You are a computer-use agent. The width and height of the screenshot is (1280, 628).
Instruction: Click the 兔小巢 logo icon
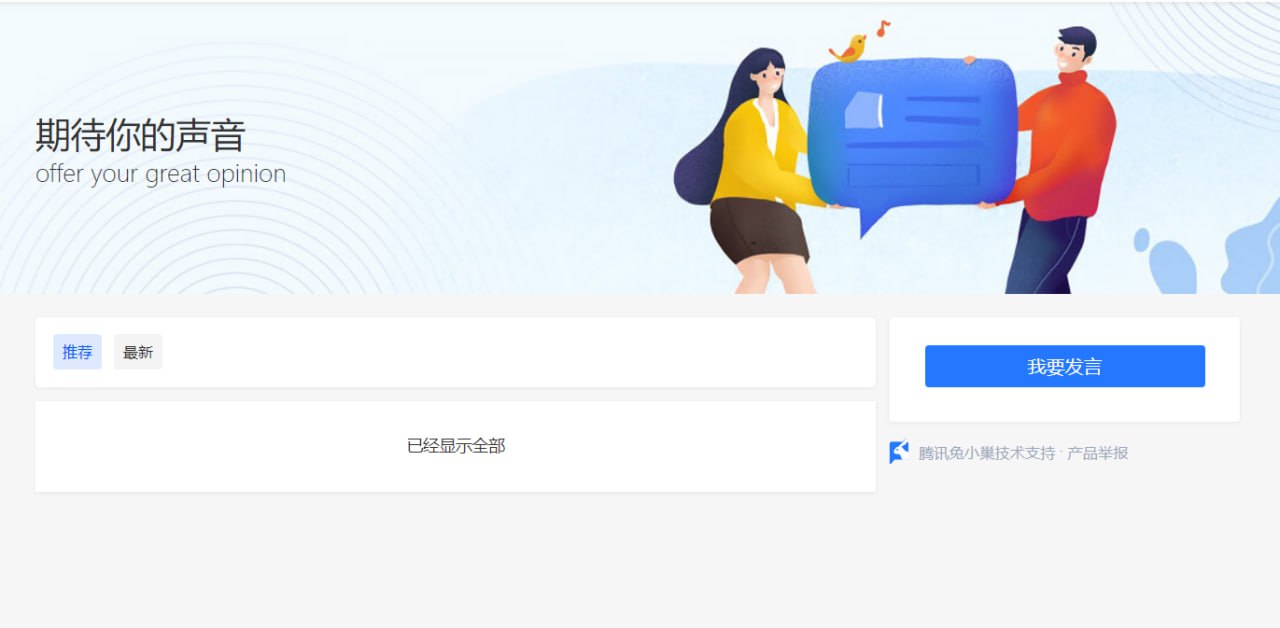coord(899,453)
